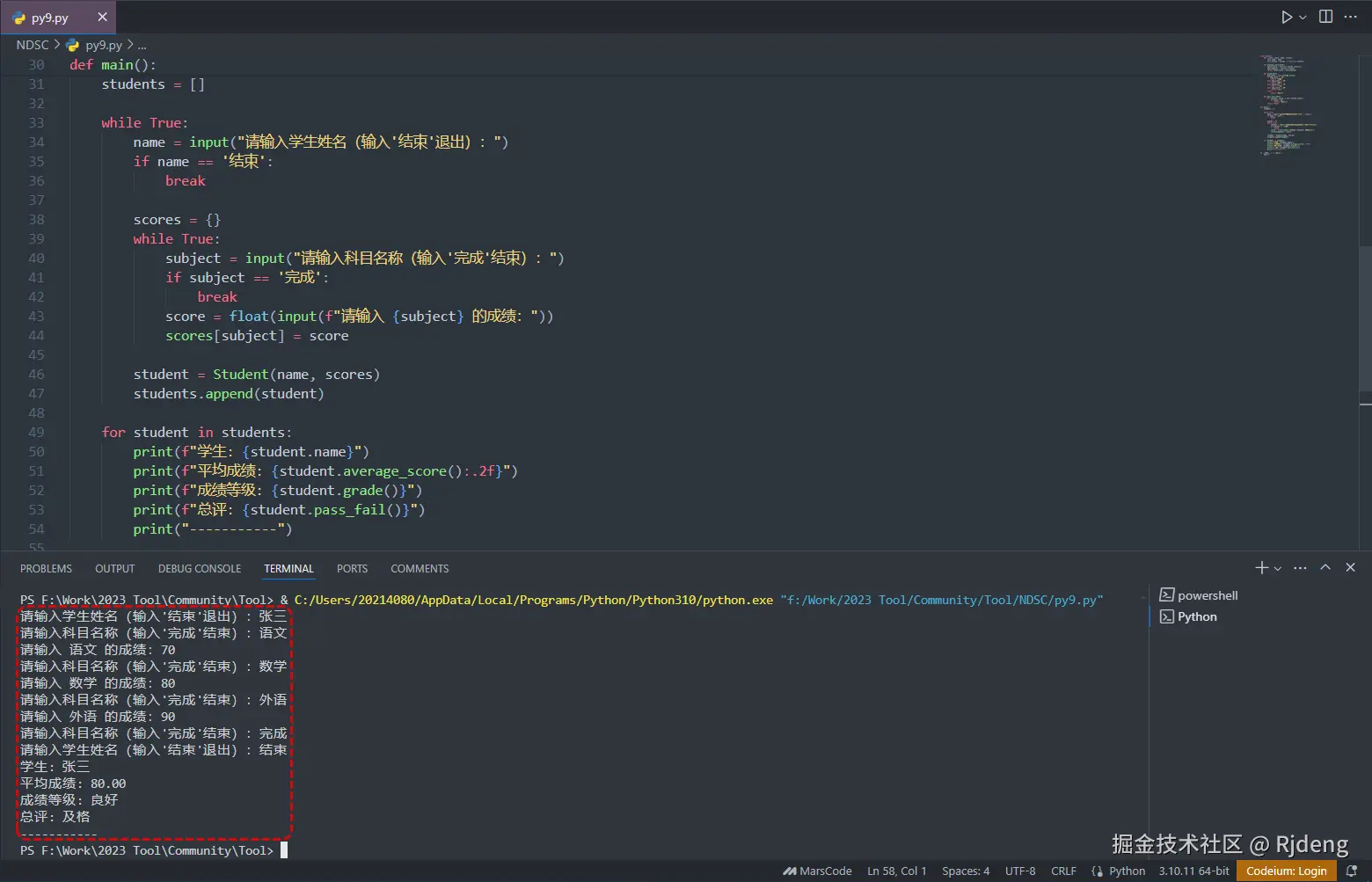Open the COMMENTS panel tab

click(420, 569)
